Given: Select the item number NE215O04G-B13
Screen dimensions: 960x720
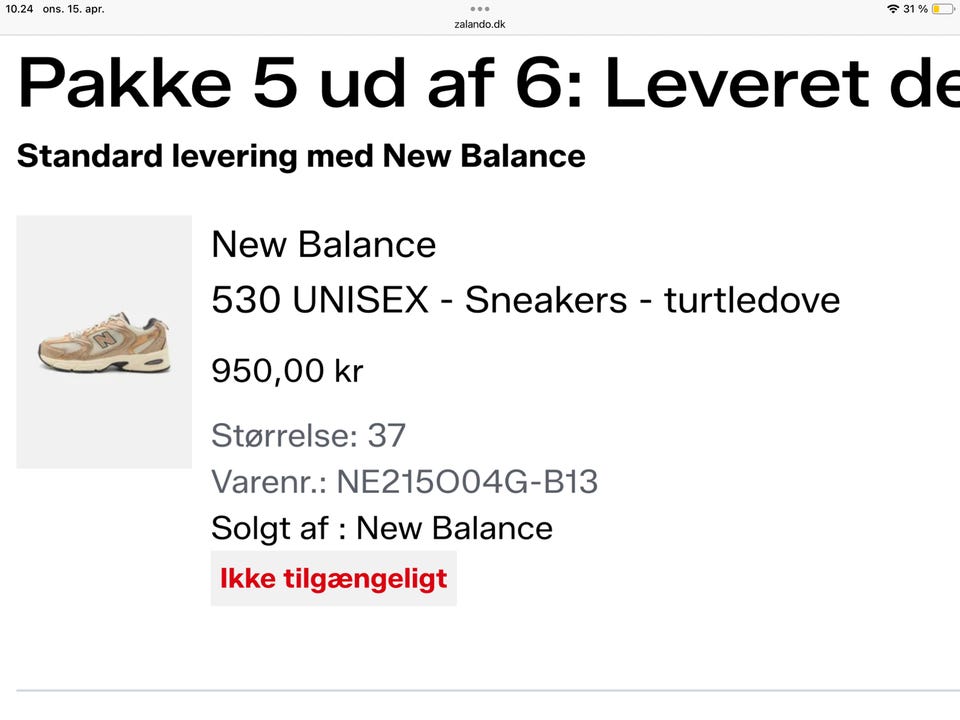Looking at the screenshot, I should pos(467,482).
